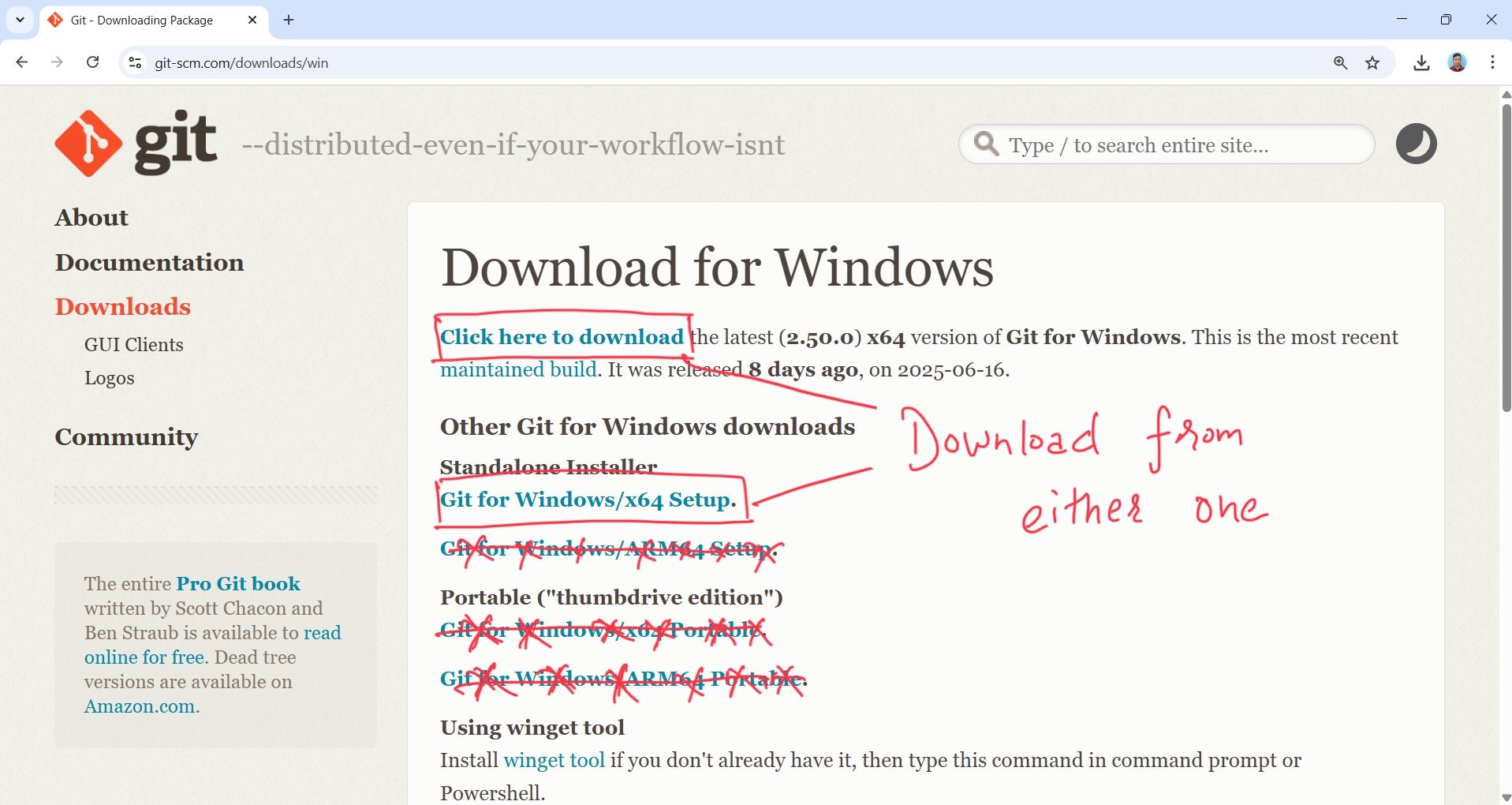Screen dimensions: 1512x805
Task: Open the browser downloads icon
Action: point(1421,62)
